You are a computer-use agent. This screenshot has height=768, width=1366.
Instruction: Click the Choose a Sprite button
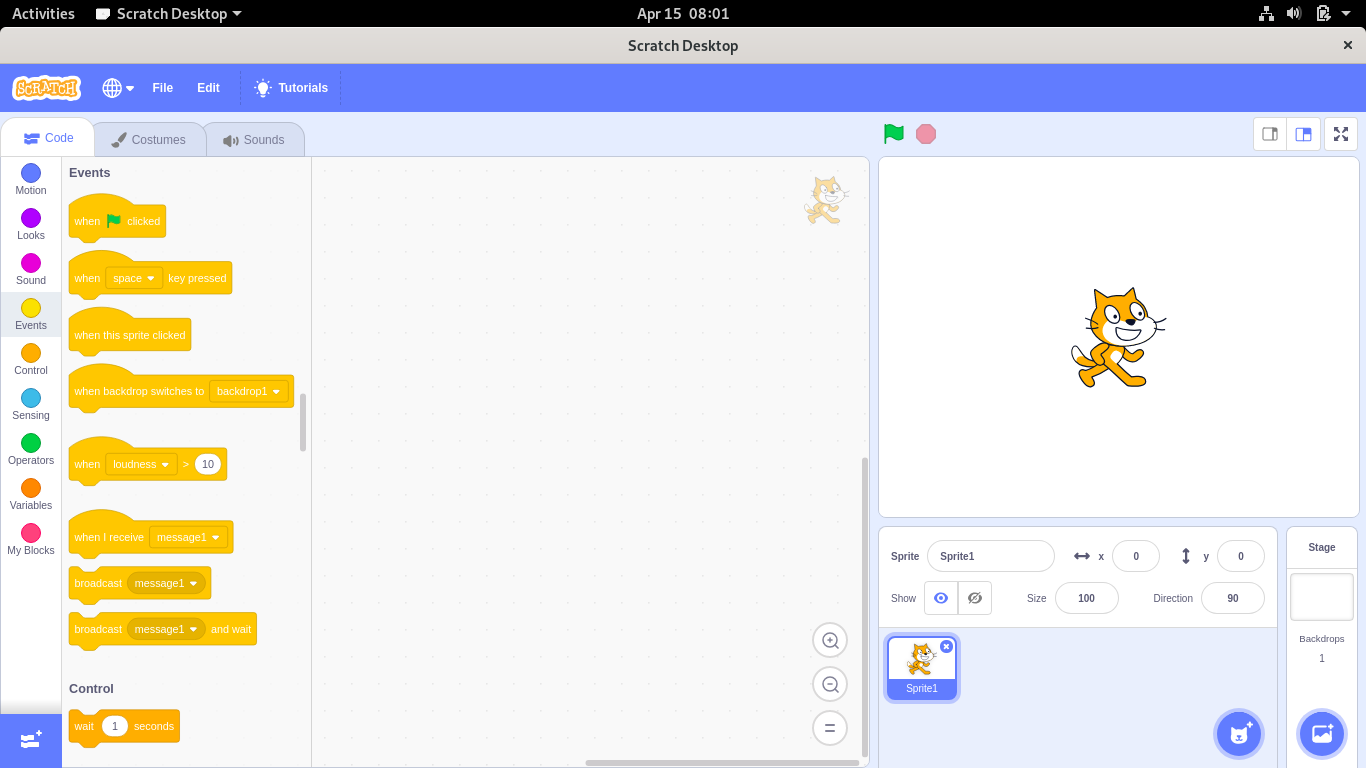(x=1239, y=733)
